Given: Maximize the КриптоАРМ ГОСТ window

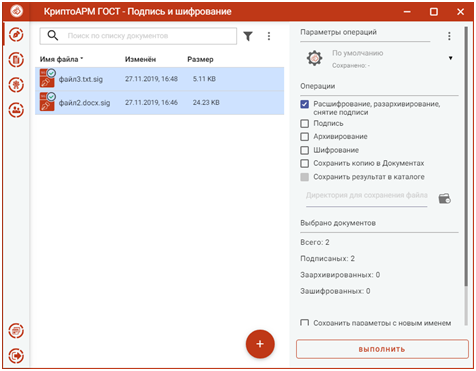Looking at the screenshot, I should (x=434, y=12).
